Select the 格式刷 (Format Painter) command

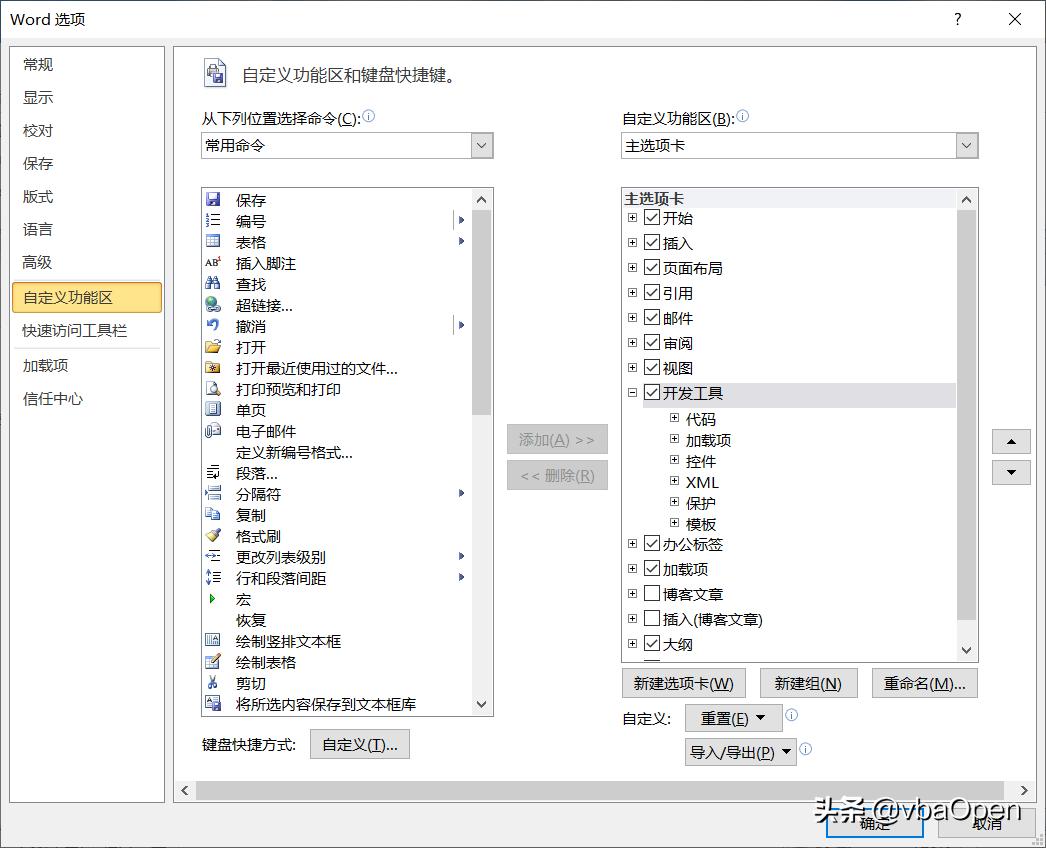coord(252,536)
